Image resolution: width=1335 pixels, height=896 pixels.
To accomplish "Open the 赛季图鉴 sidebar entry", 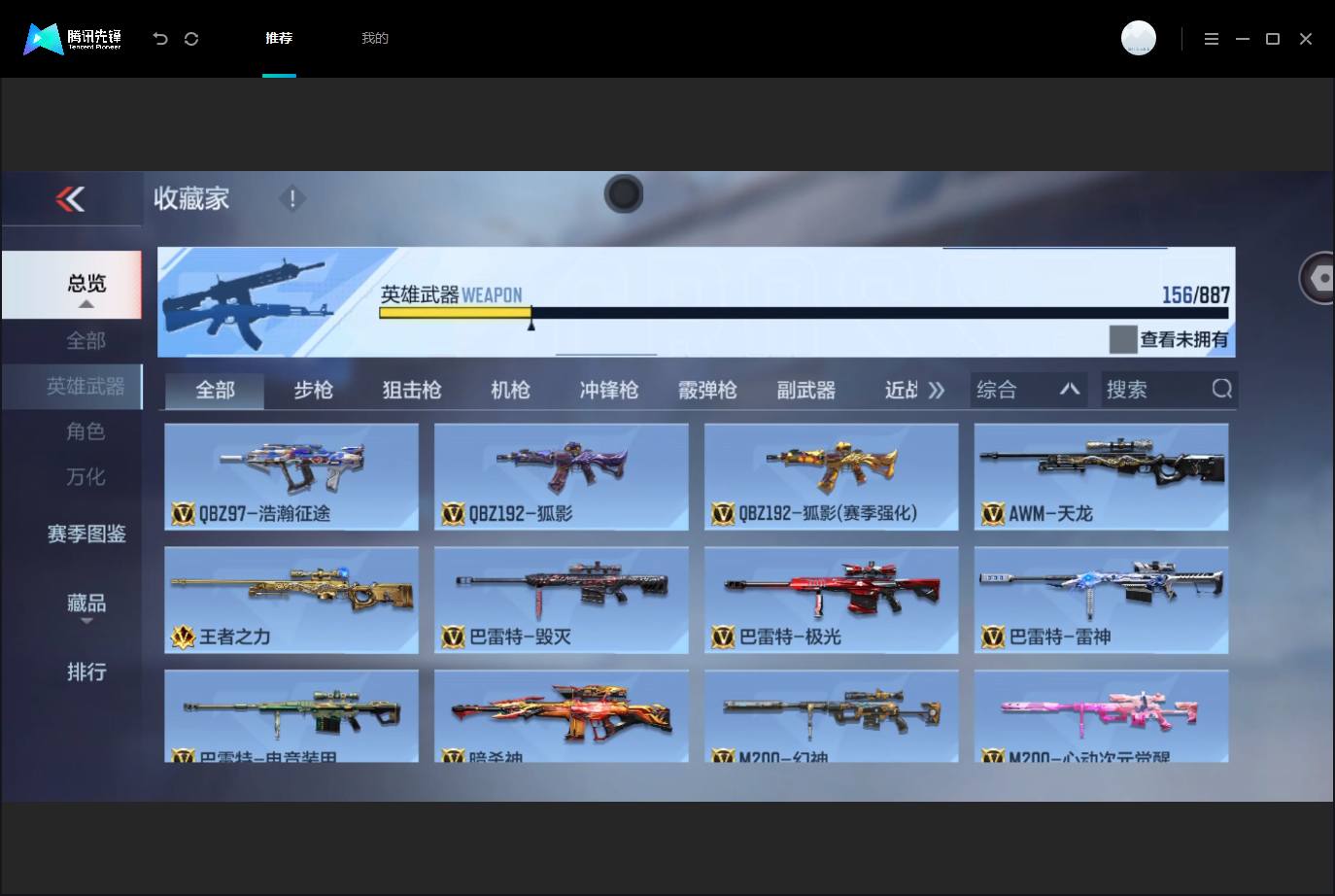I will click(86, 534).
